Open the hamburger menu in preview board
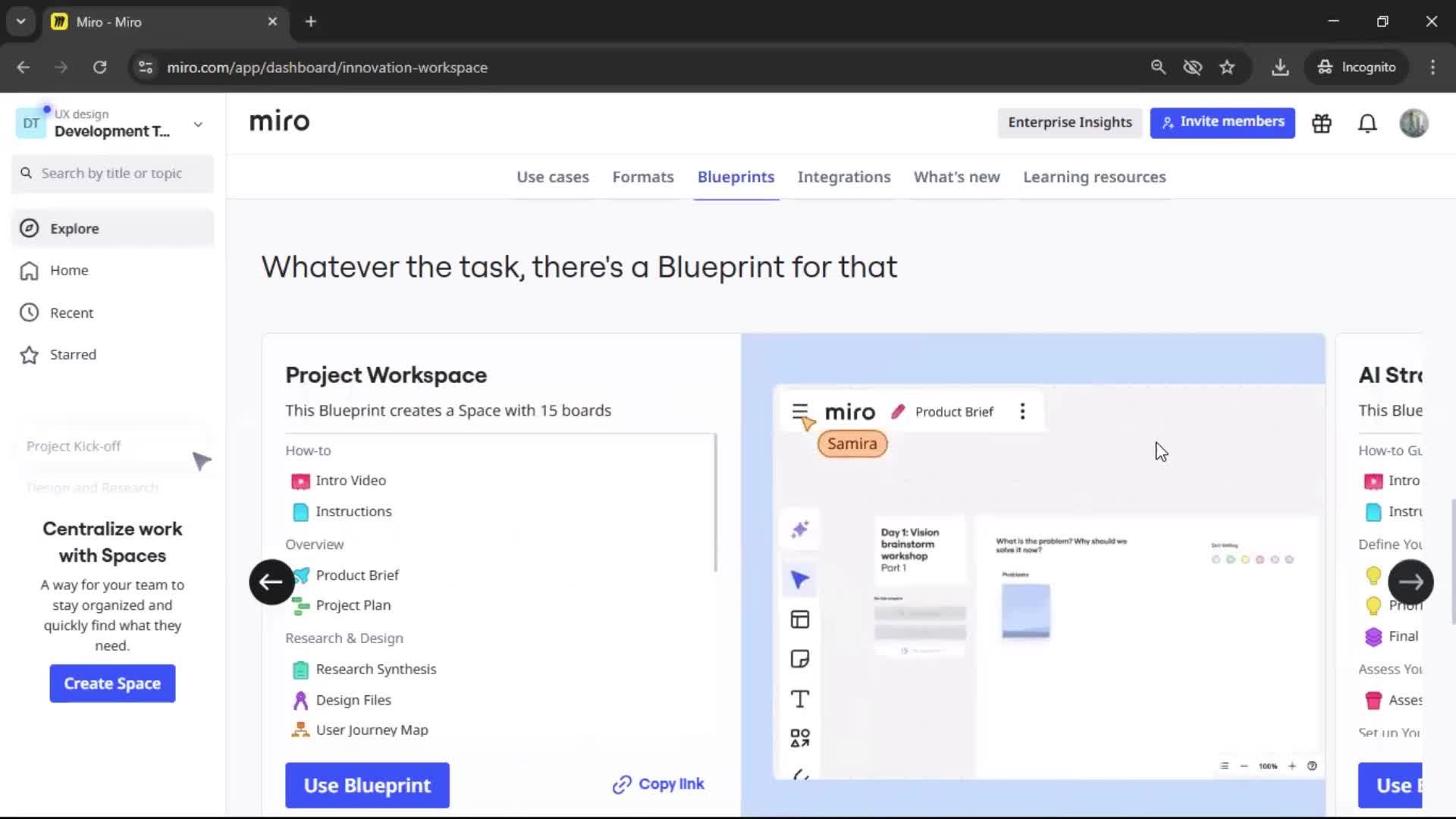Viewport: 1456px width, 819px height. [x=800, y=412]
